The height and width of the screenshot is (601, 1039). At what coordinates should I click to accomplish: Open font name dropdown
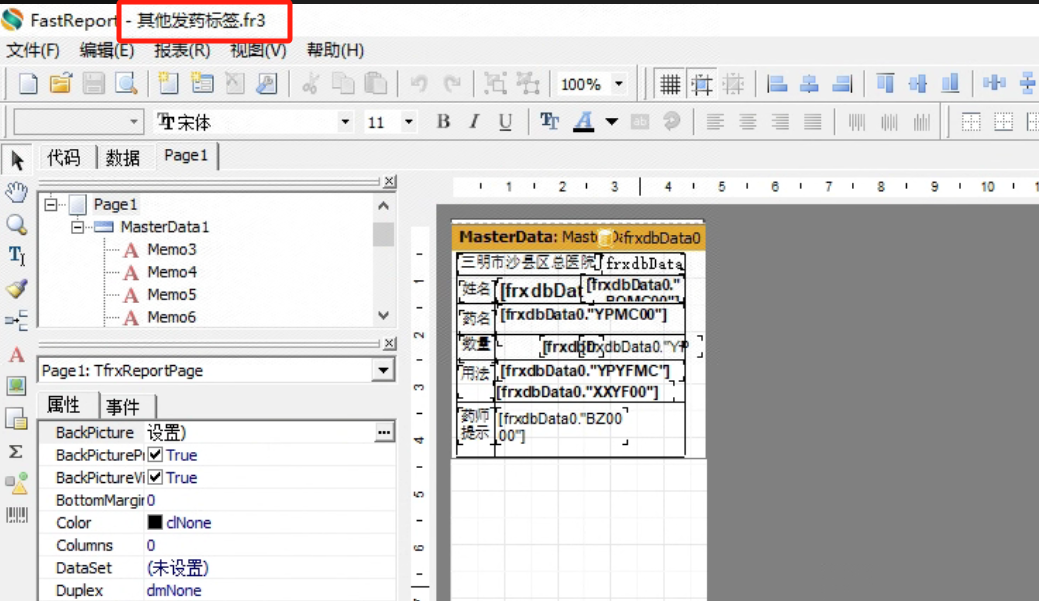click(x=345, y=122)
